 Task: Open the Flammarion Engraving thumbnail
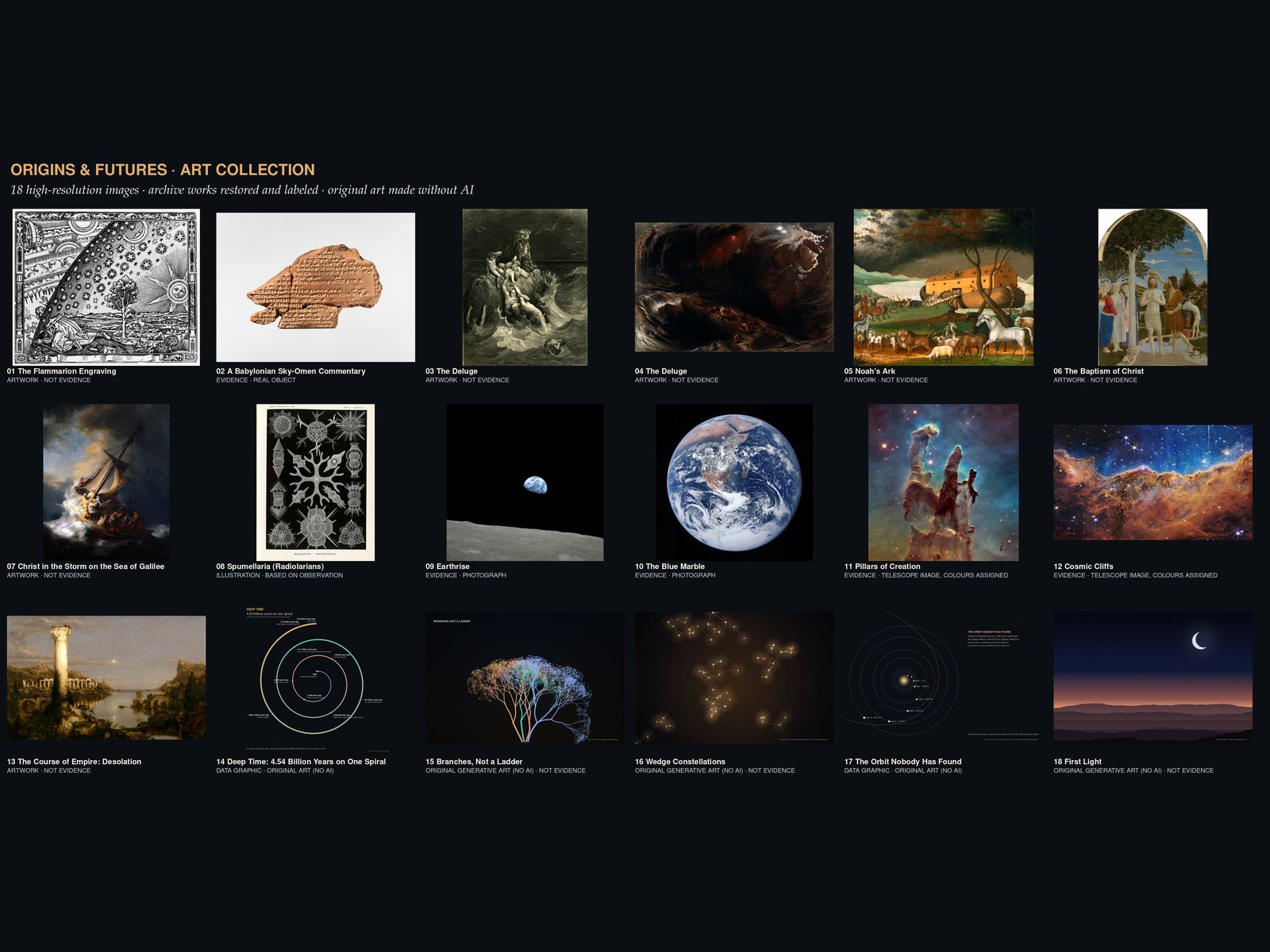click(x=106, y=287)
